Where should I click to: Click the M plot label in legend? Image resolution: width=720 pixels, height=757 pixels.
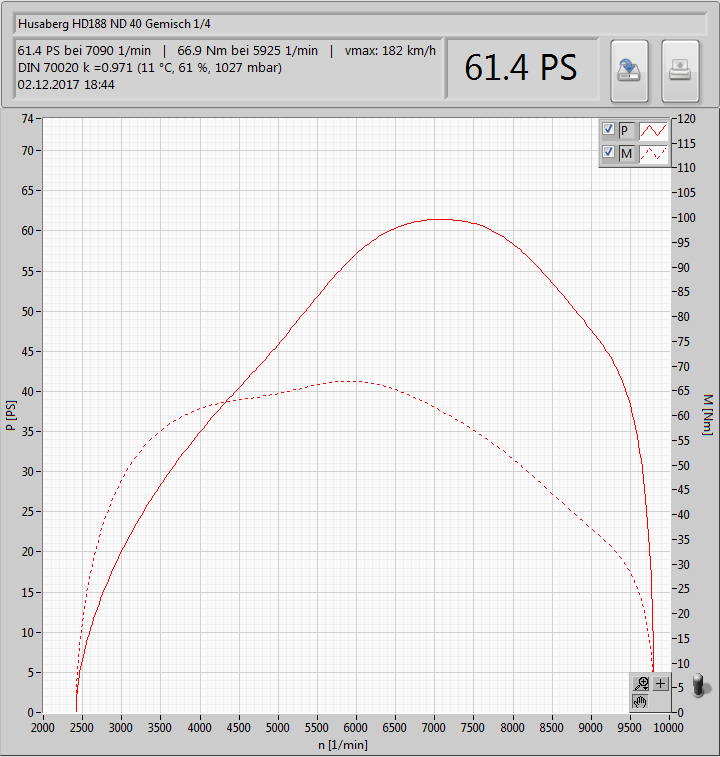point(626,154)
